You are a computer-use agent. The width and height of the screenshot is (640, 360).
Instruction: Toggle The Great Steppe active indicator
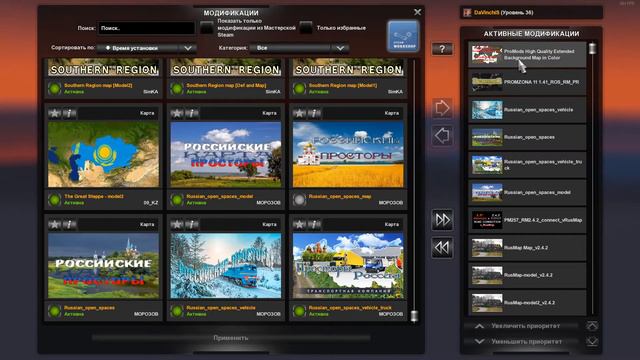tap(54, 200)
